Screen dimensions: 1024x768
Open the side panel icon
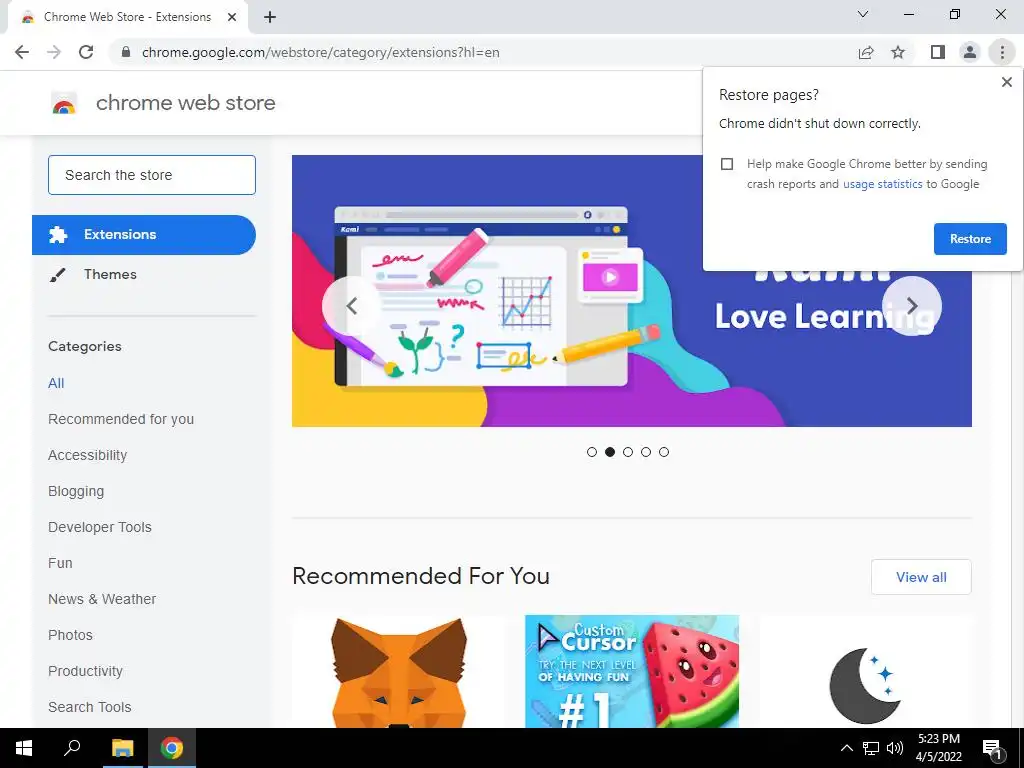[938, 52]
